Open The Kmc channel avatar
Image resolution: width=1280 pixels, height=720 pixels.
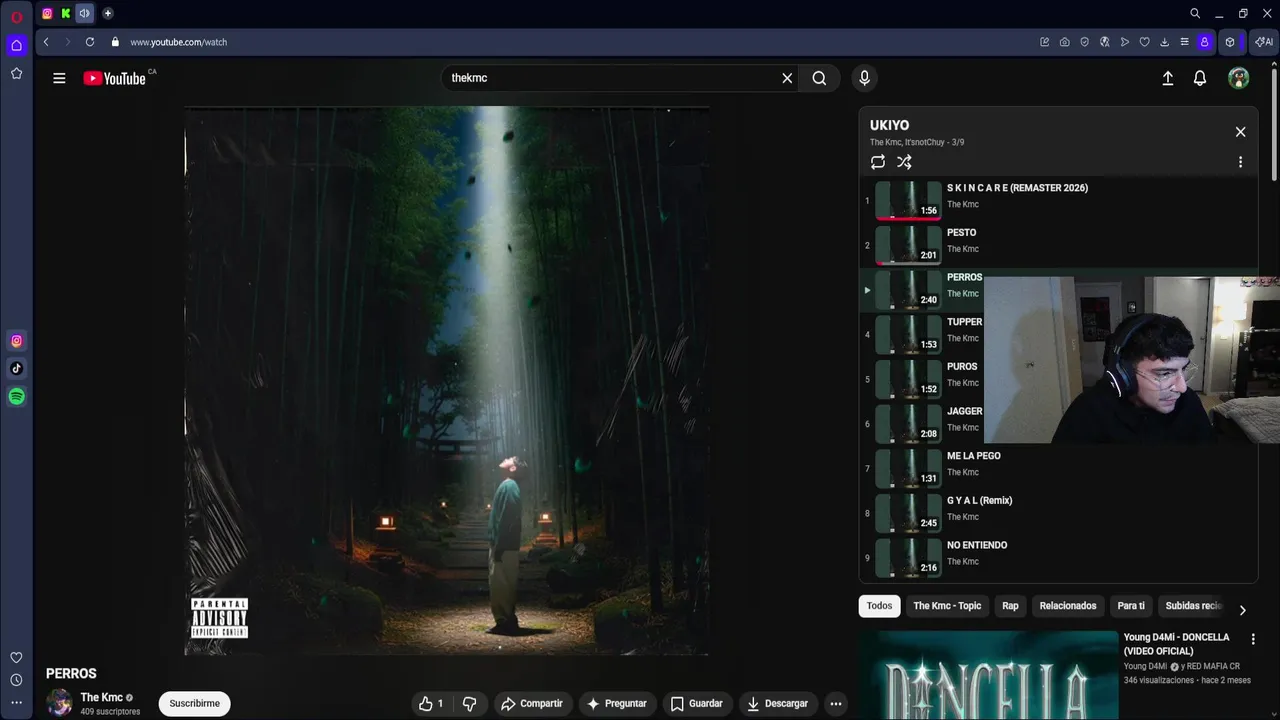tap(59, 703)
